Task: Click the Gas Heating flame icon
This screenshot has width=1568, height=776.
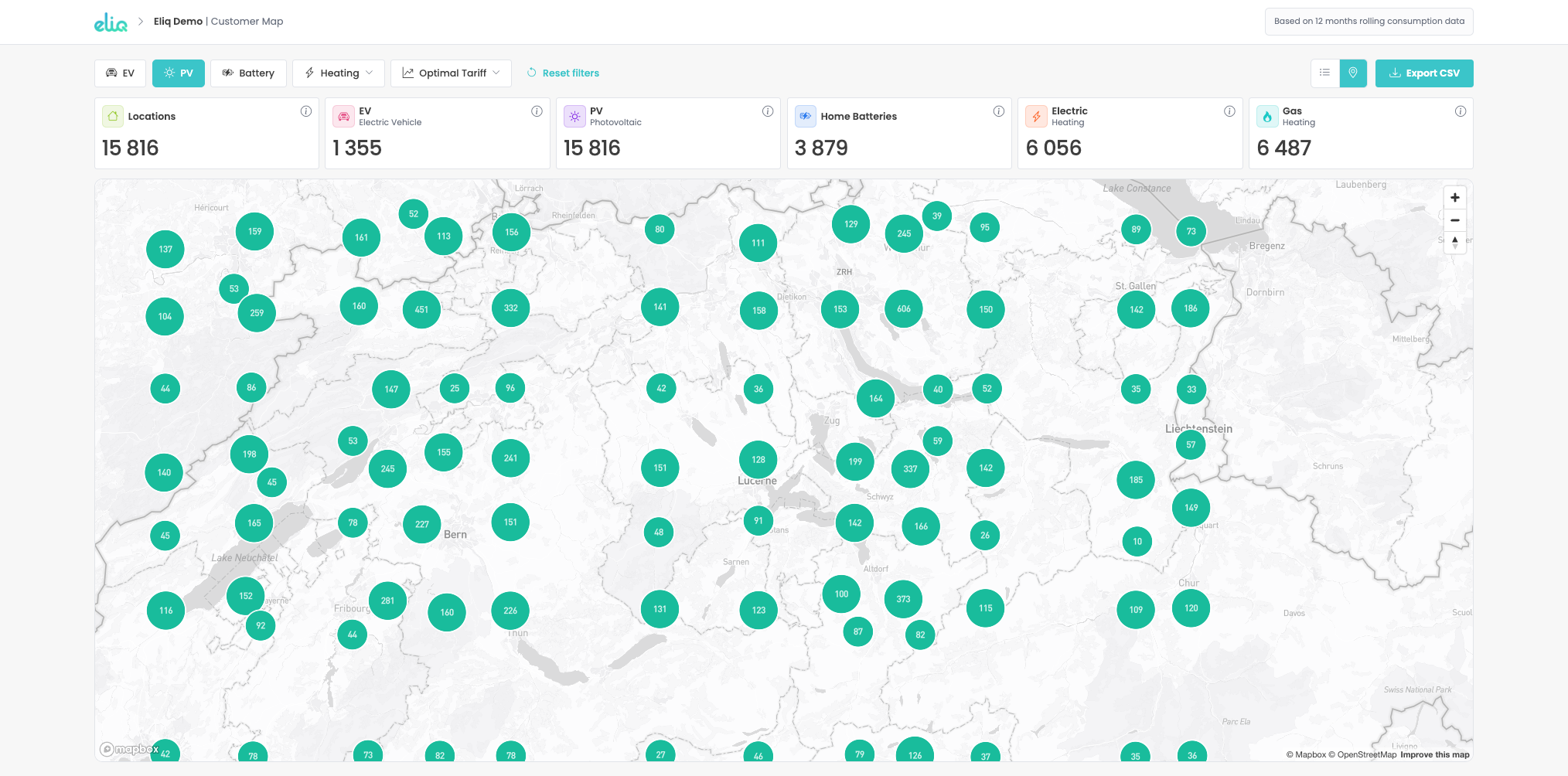Action: pyautogui.click(x=1267, y=116)
